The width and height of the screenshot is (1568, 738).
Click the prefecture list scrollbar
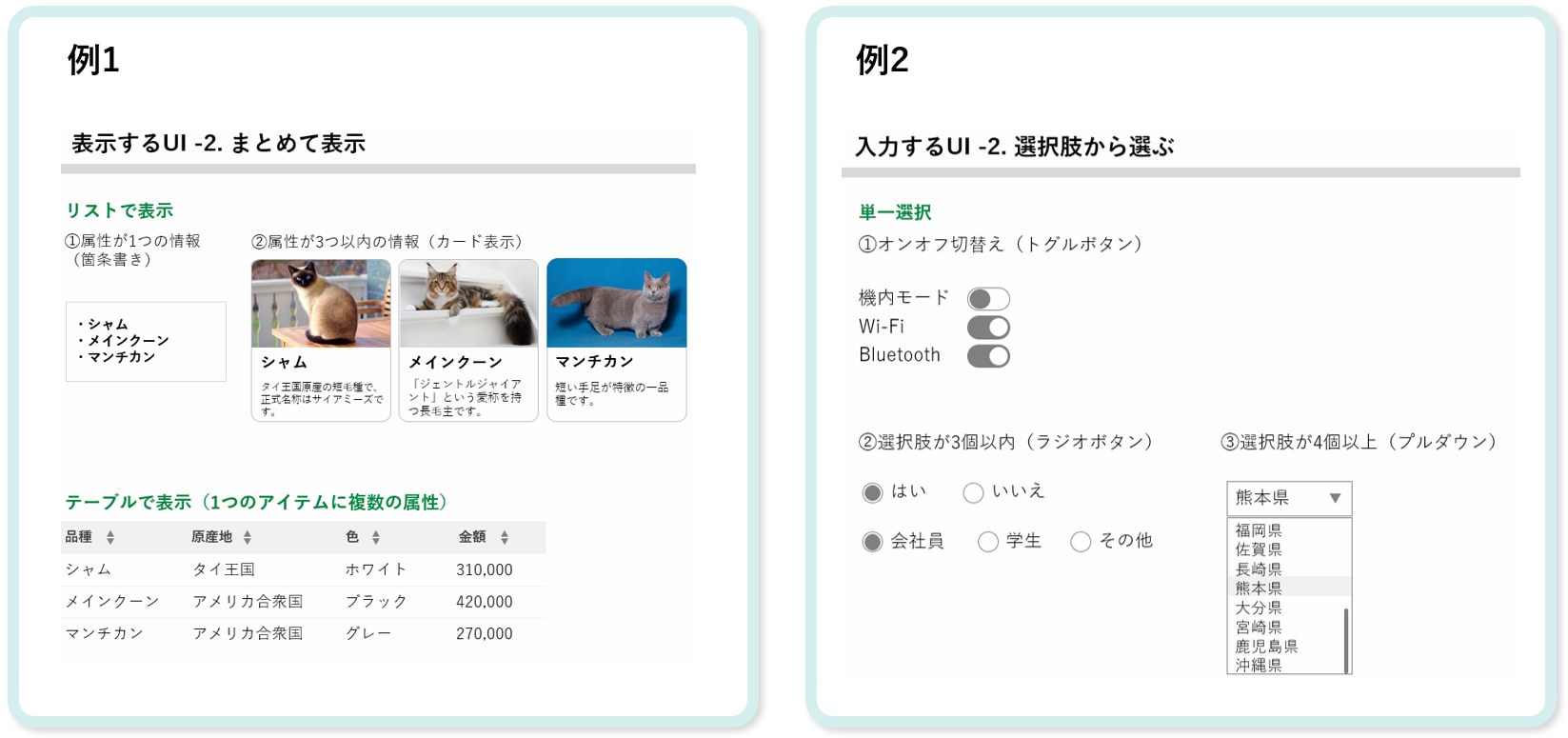coord(1346,640)
